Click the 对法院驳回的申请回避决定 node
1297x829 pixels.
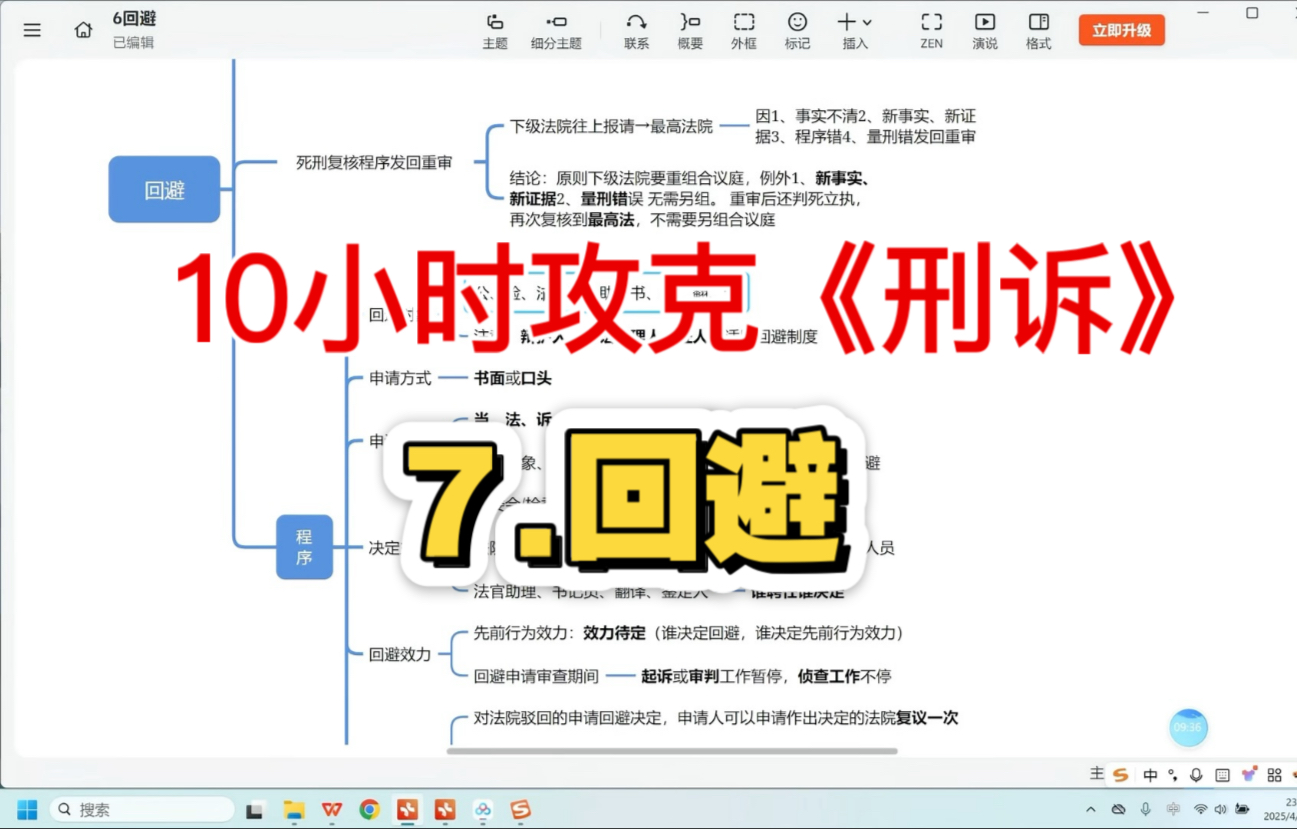(716, 718)
